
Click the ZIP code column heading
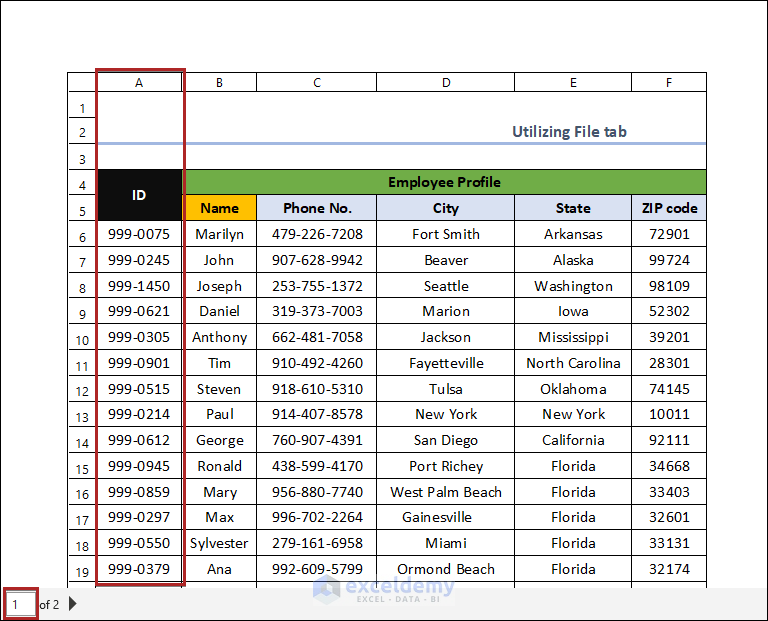669,208
